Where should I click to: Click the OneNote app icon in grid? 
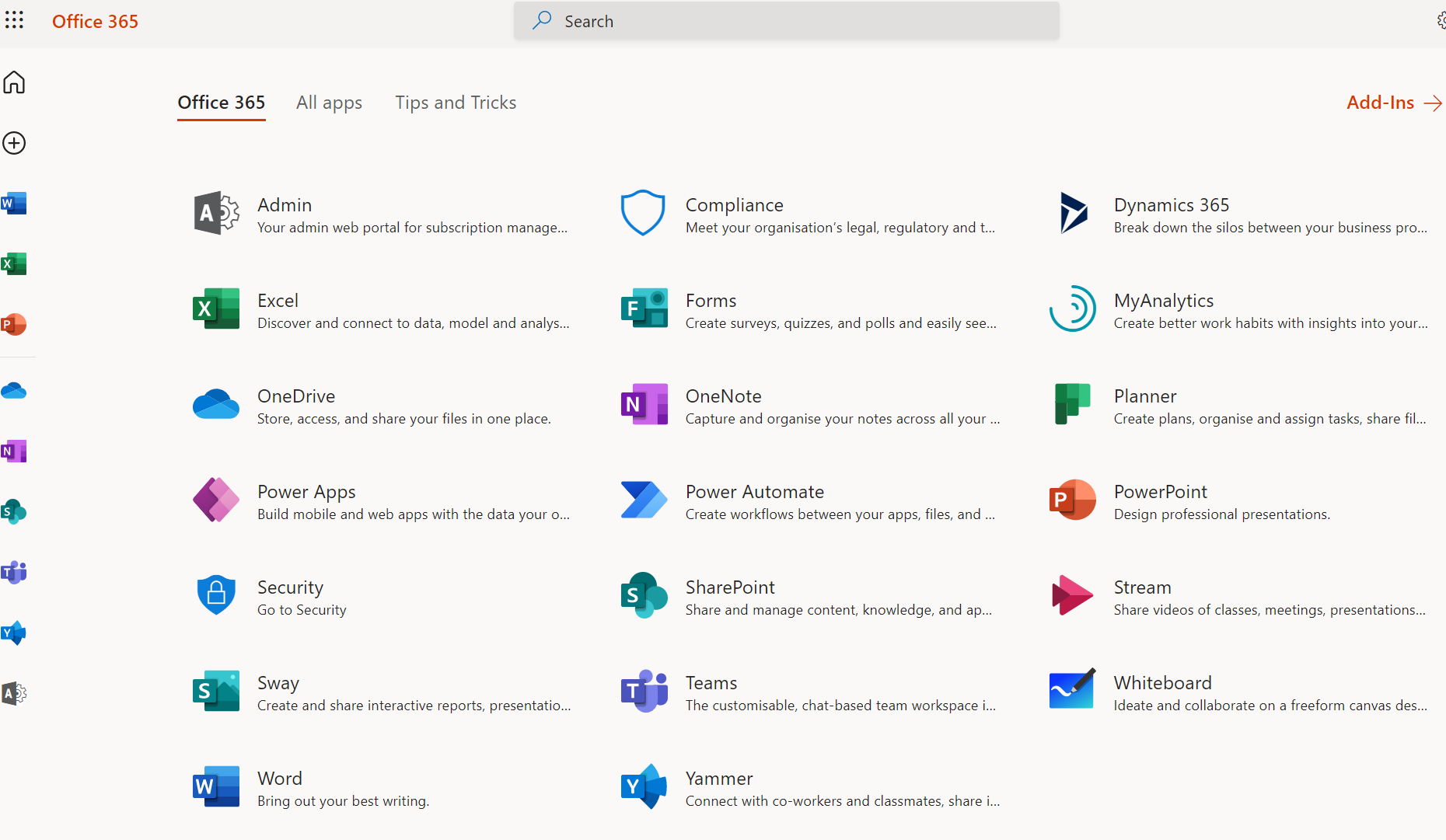click(644, 404)
